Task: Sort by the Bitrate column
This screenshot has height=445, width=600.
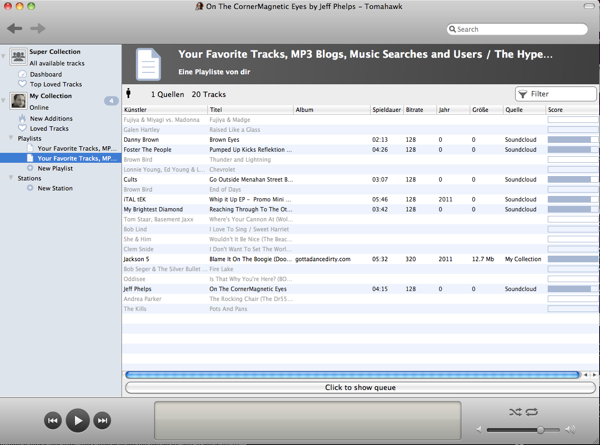Action: click(420, 110)
